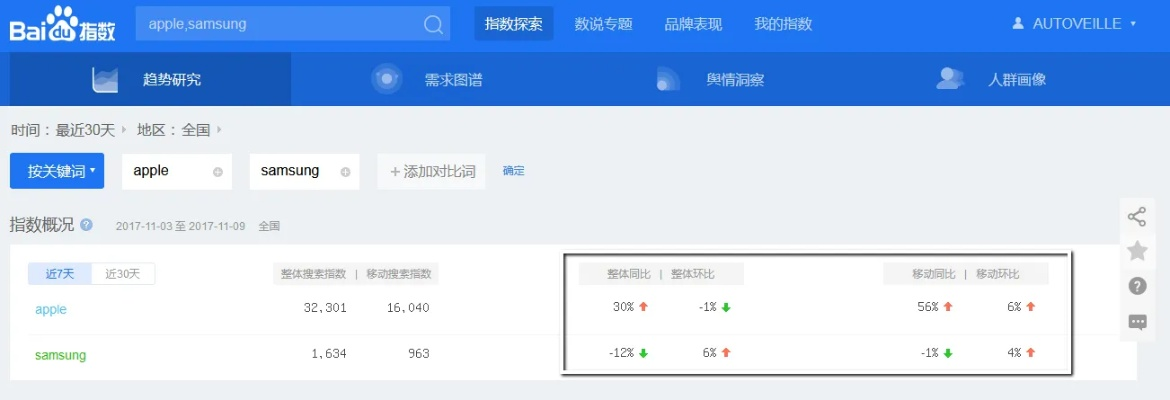Image resolution: width=1170 pixels, height=400 pixels.
Task: Click the 整体同比 column header
Action: pos(628,274)
